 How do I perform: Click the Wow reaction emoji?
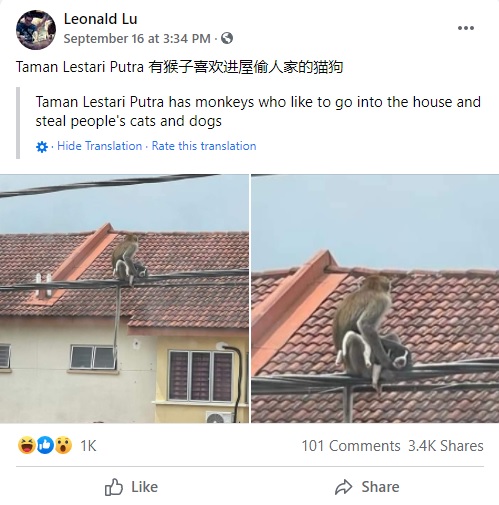63,445
